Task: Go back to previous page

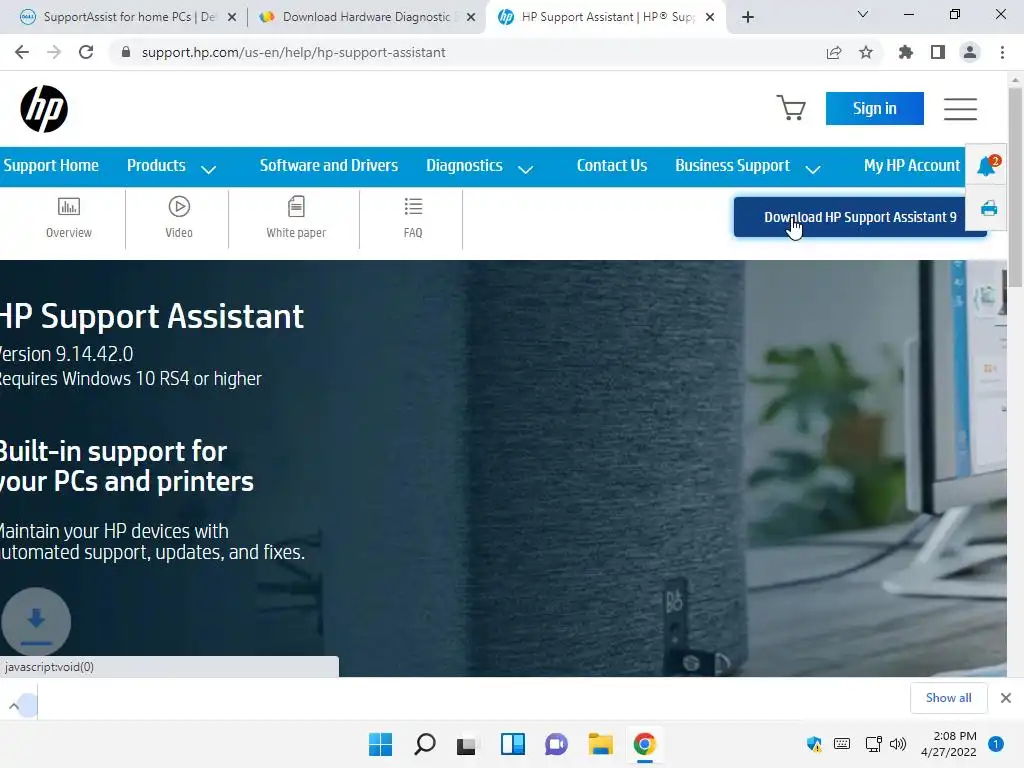Action: click(x=22, y=52)
